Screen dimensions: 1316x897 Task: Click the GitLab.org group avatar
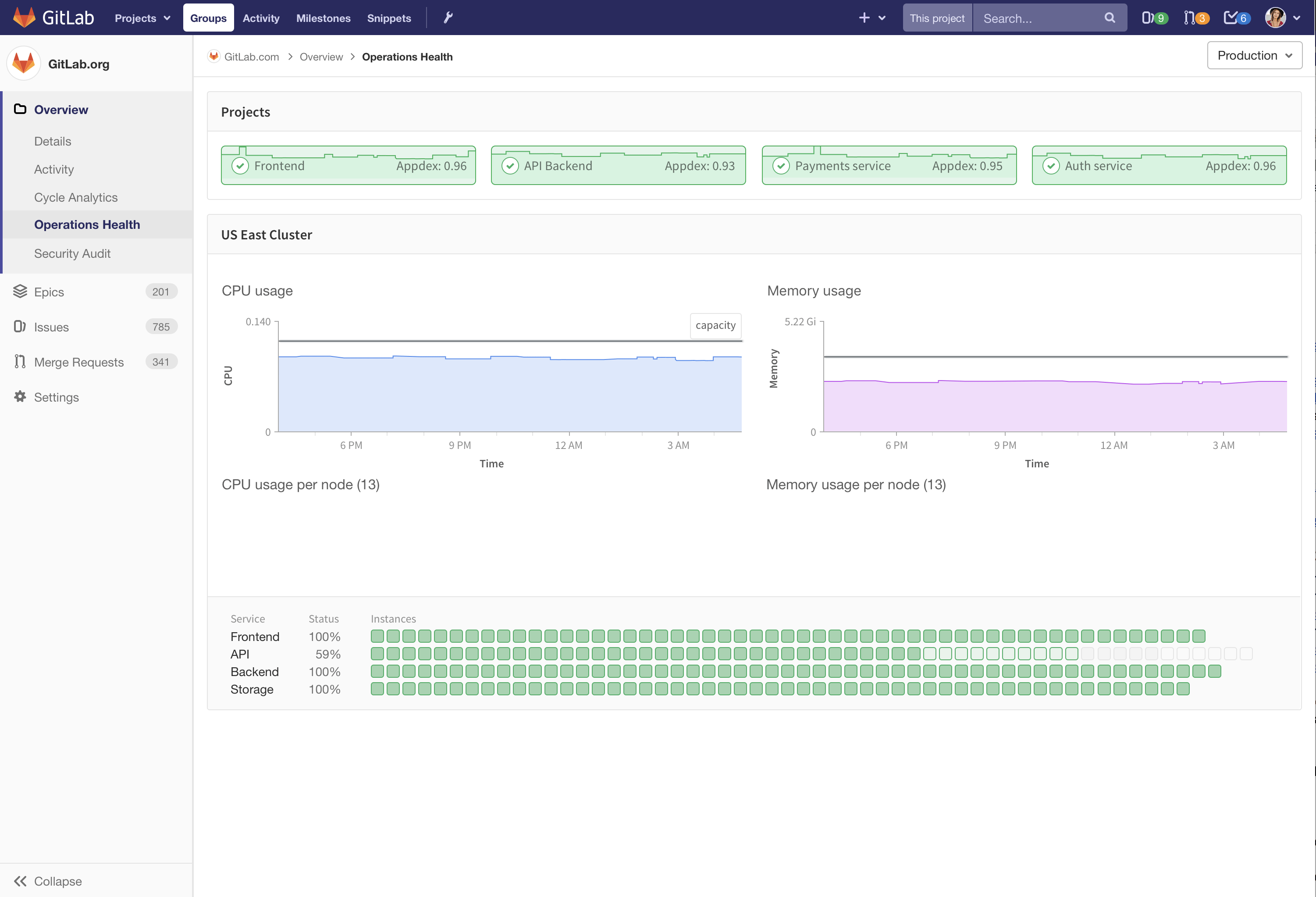24,64
